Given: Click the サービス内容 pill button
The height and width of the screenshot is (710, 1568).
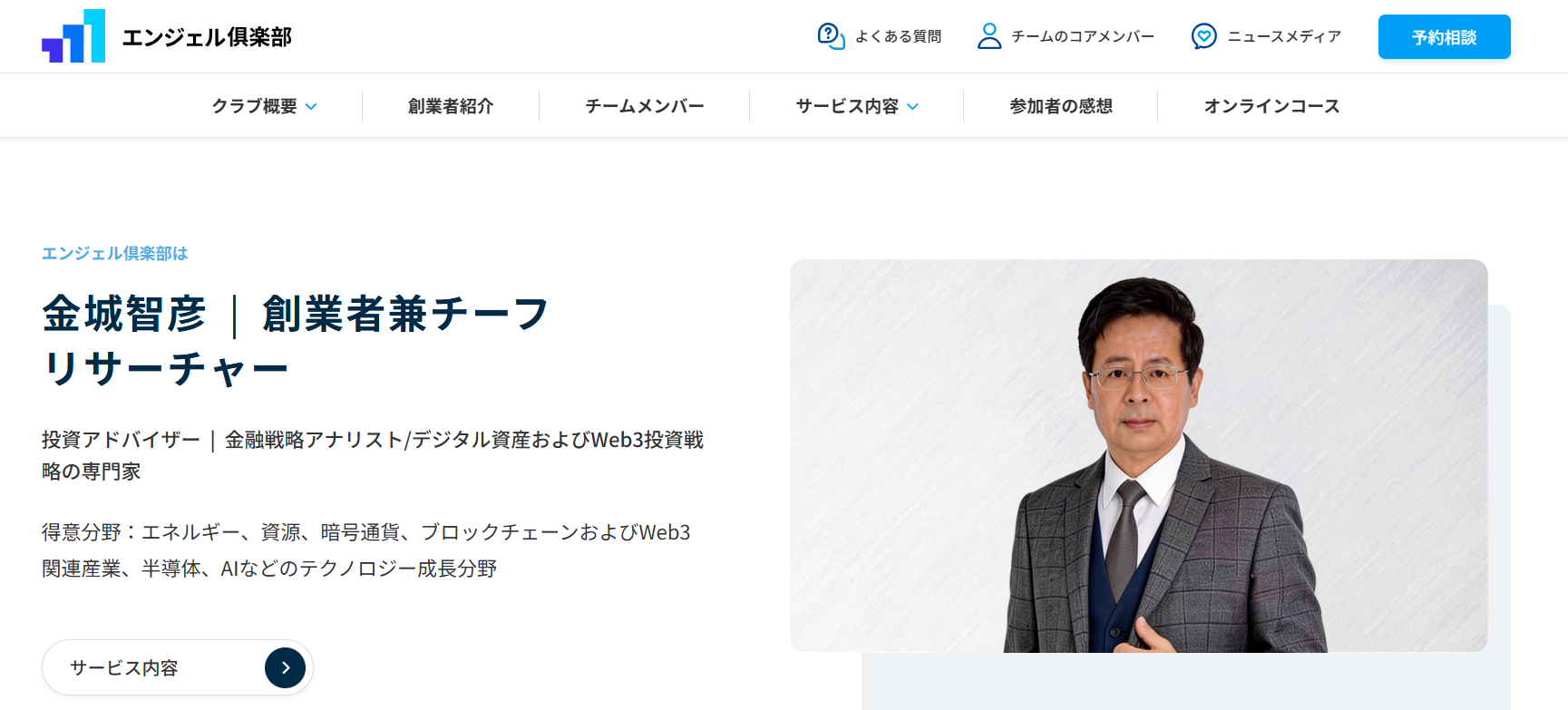Looking at the screenshot, I should [x=178, y=667].
